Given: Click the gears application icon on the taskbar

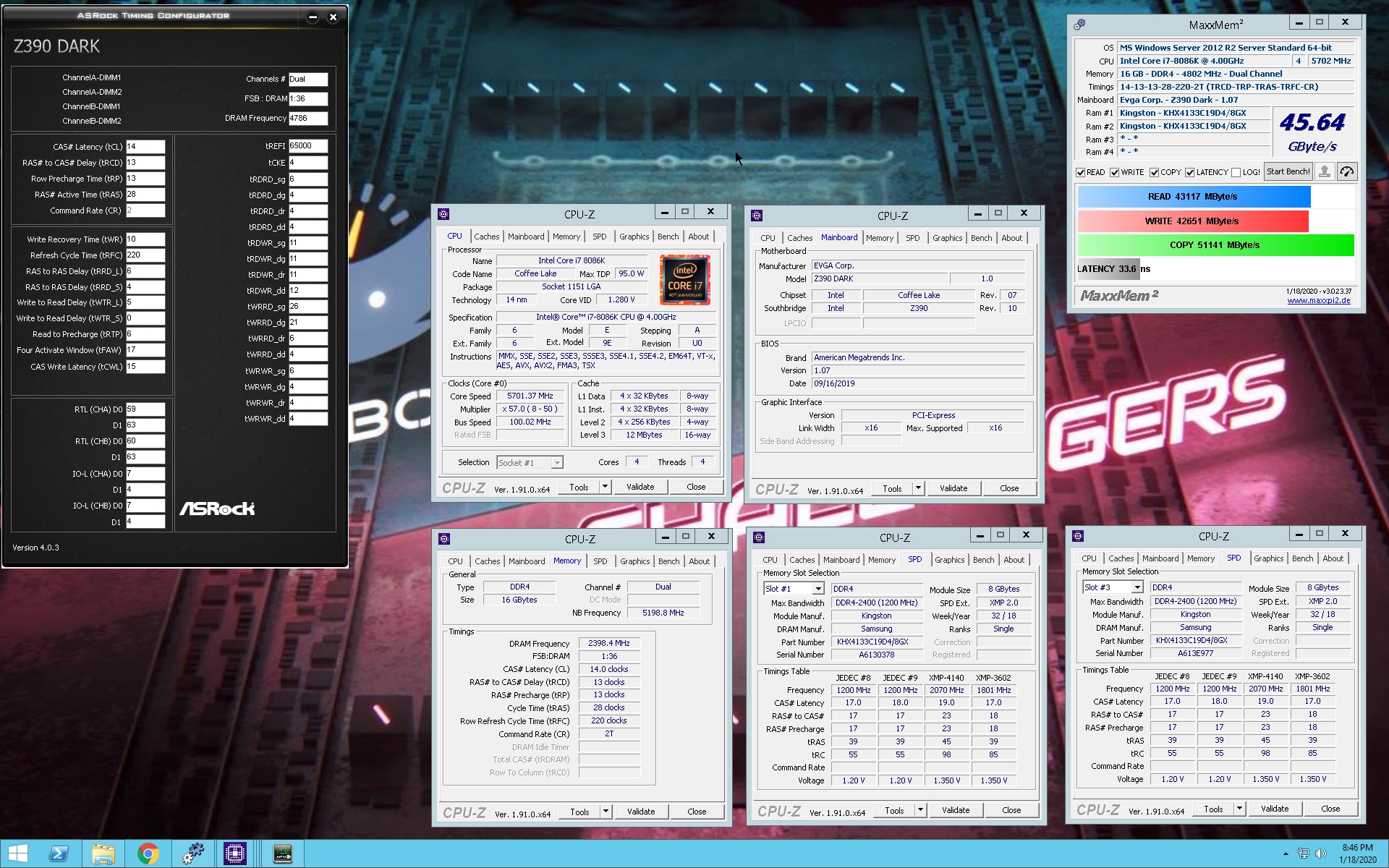Looking at the screenshot, I should pos(192,854).
